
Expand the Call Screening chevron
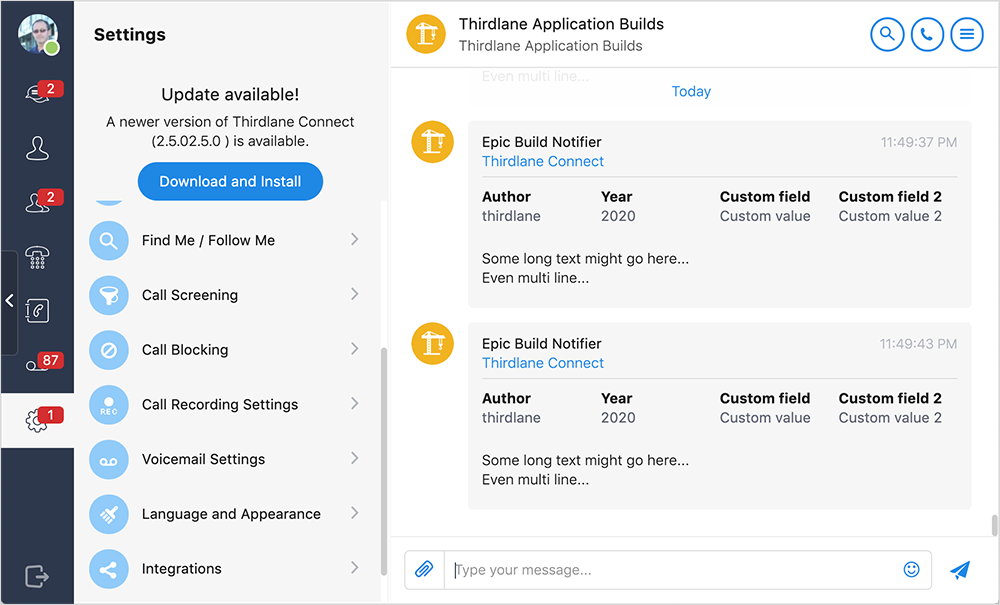coord(355,294)
